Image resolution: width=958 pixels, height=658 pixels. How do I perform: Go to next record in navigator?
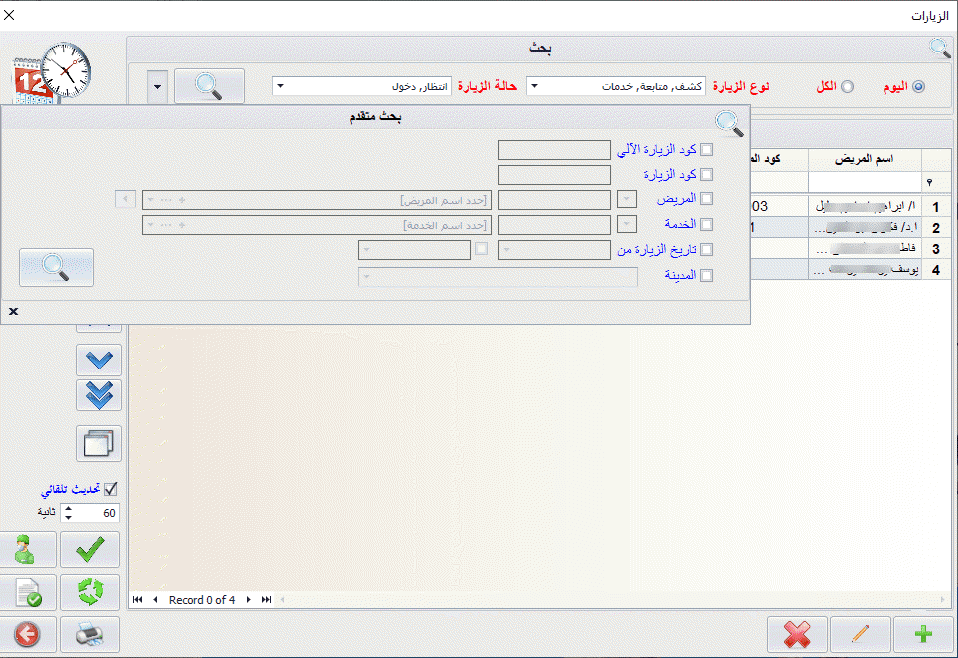coord(249,600)
